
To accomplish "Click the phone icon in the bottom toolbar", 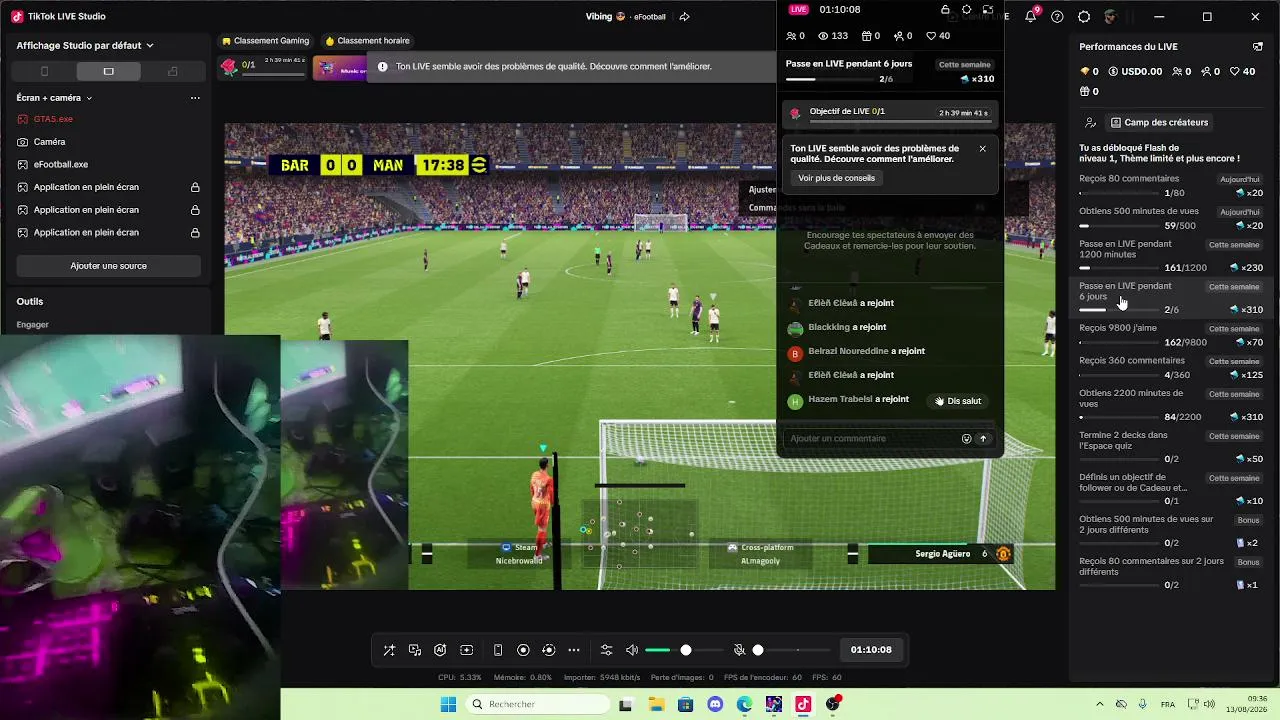I will [x=498, y=650].
